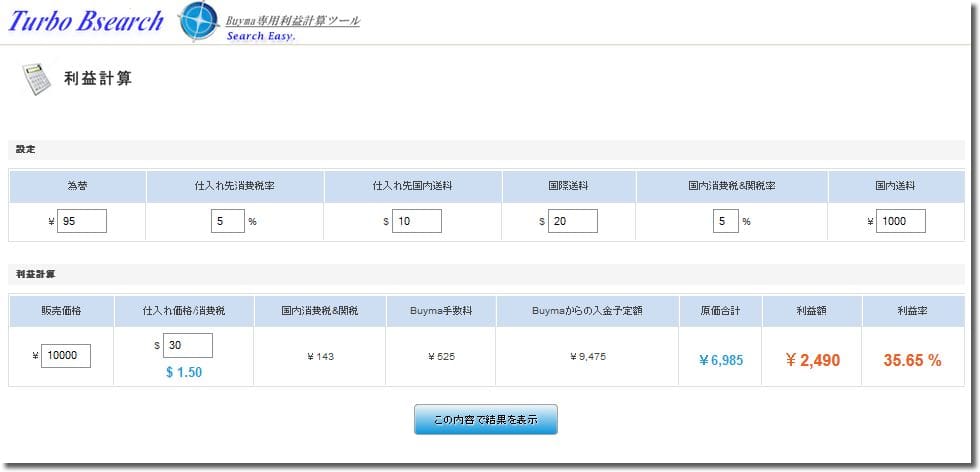This screenshot has height=472, width=980.
Task: Click the 利益率 column header
Action: tap(912, 311)
